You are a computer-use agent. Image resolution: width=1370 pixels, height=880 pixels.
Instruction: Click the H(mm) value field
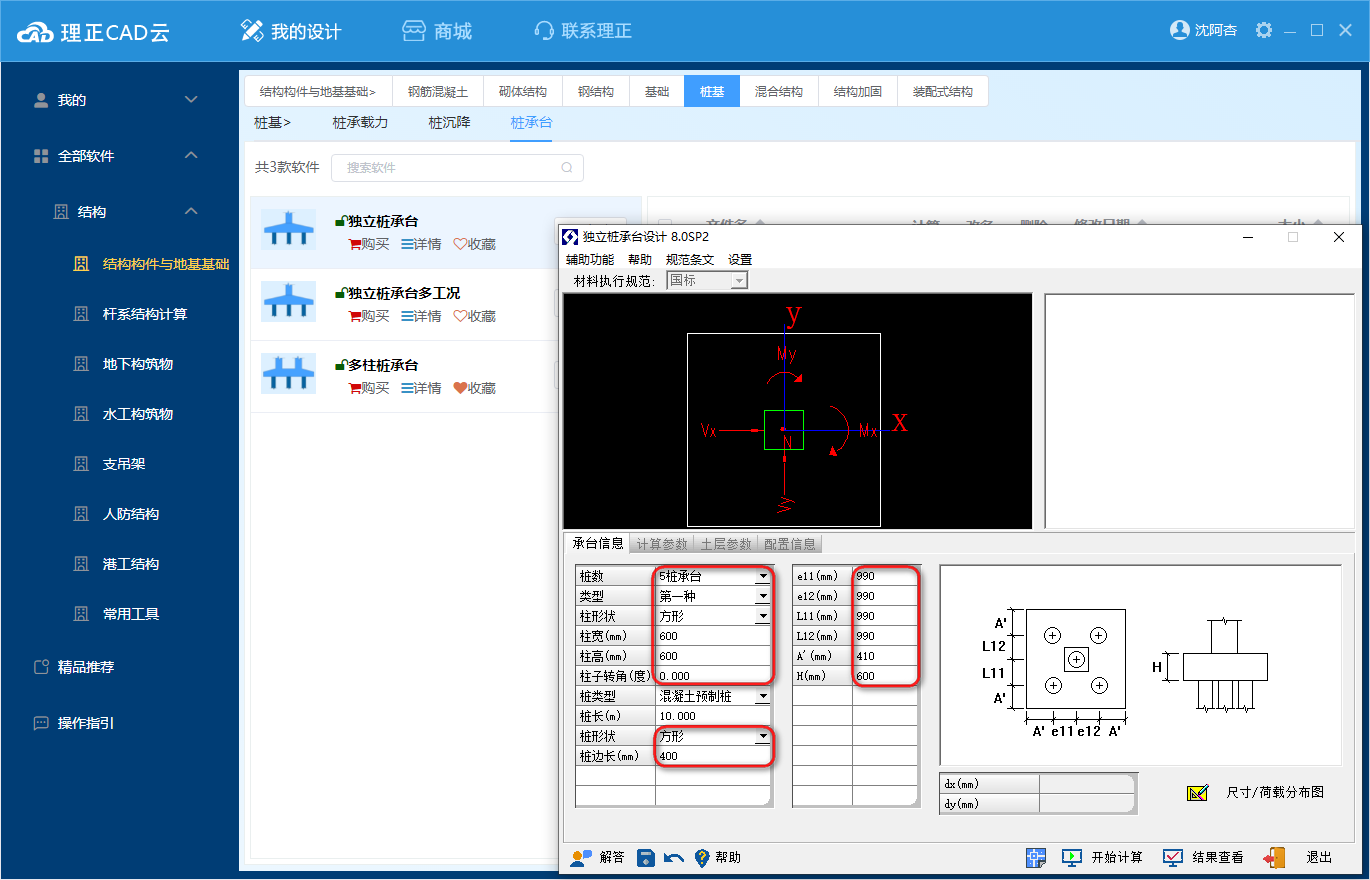click(885, 677)
